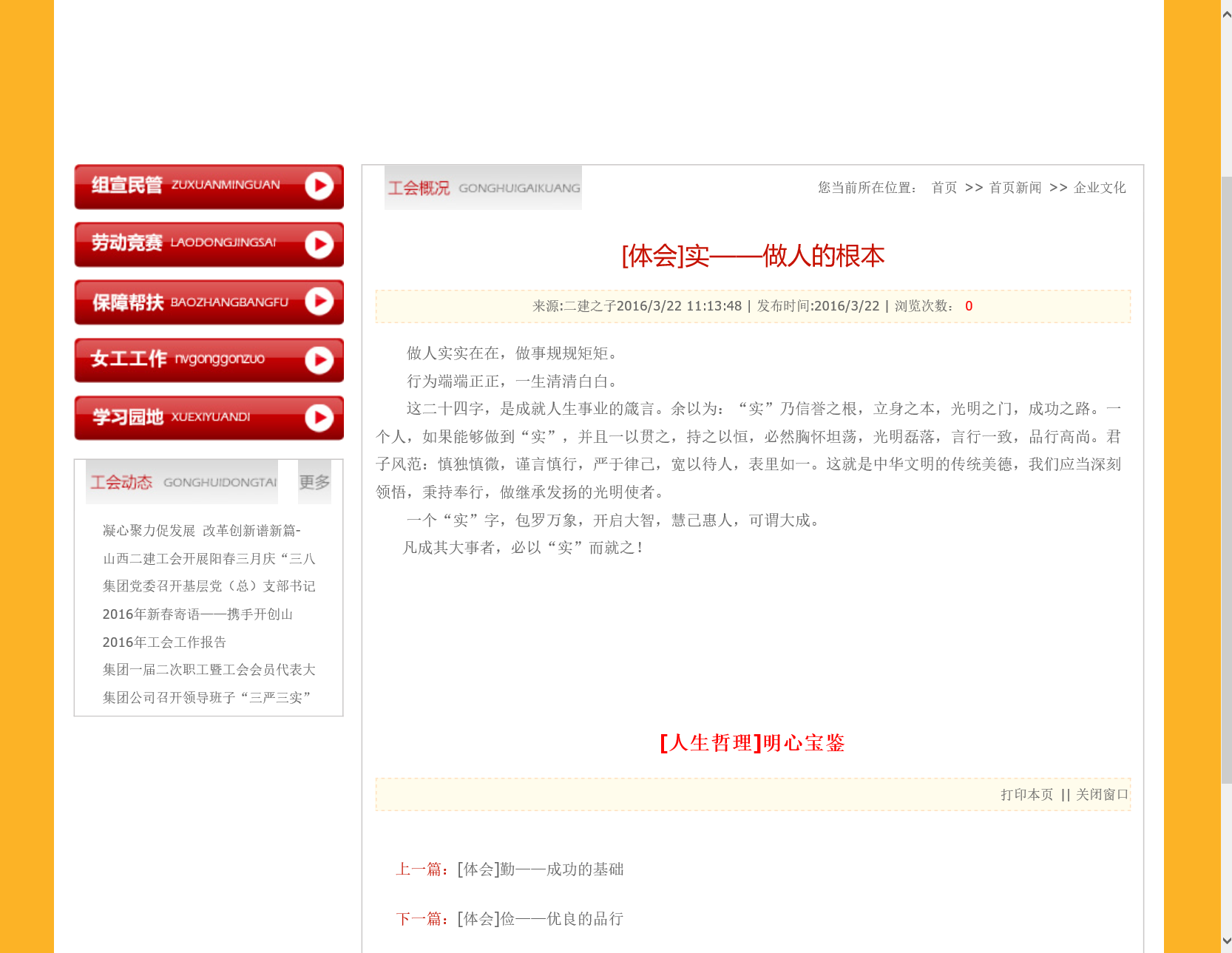The width and height of the screenshot is (1232, 953).
Task: Click scrollbar down arrow
Action: (1226, 941)
